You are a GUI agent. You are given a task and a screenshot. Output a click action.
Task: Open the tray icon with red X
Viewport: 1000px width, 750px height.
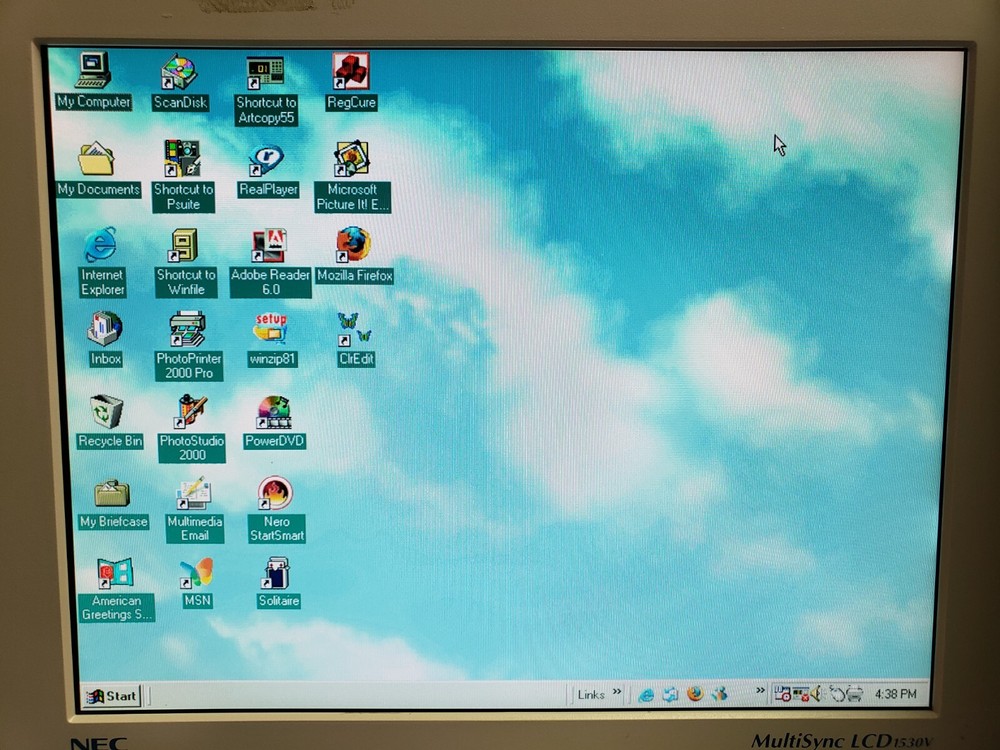(800, 694)
